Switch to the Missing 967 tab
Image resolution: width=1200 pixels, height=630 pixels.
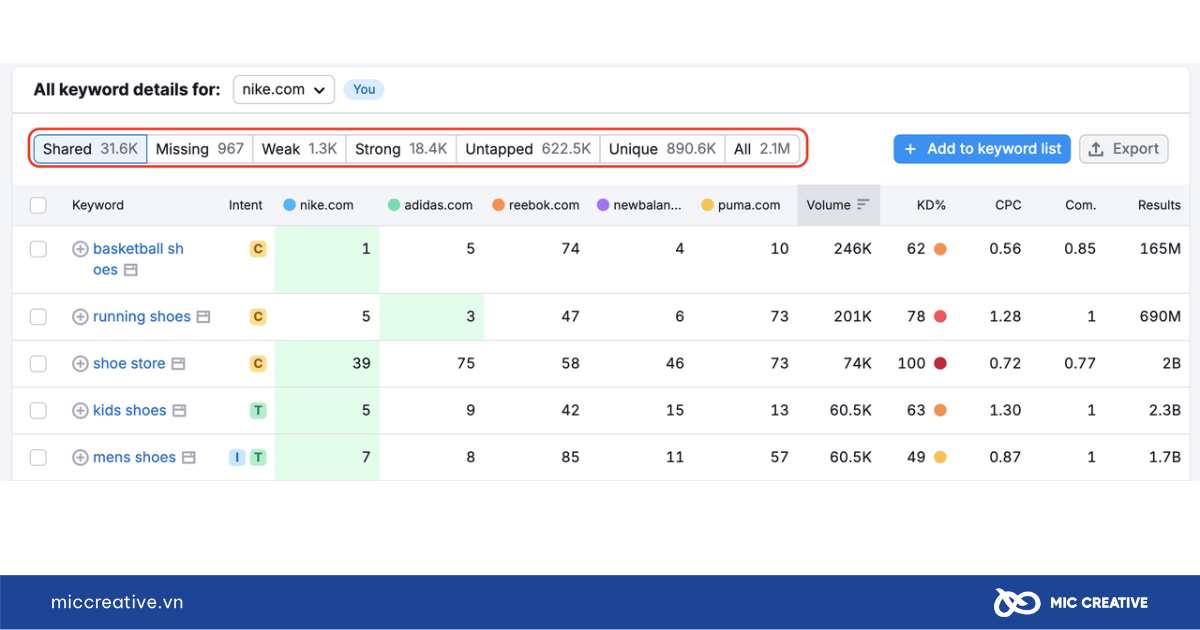click(200, 149)
